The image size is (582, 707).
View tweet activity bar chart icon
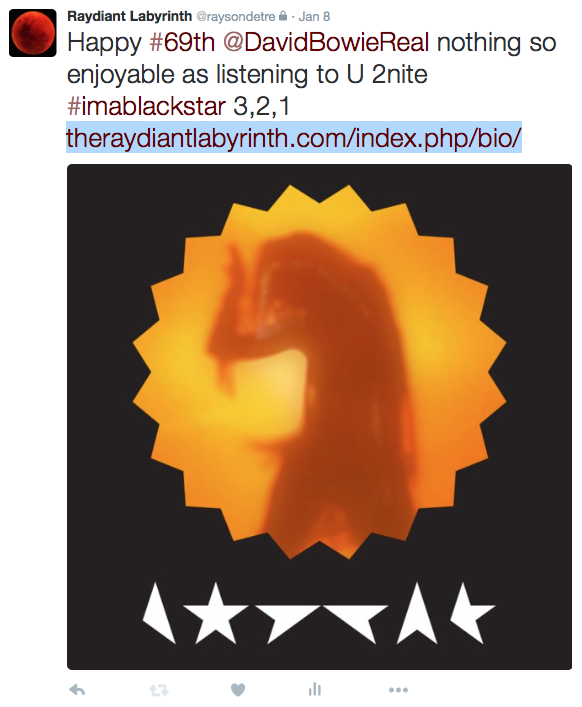click(315, 689)
